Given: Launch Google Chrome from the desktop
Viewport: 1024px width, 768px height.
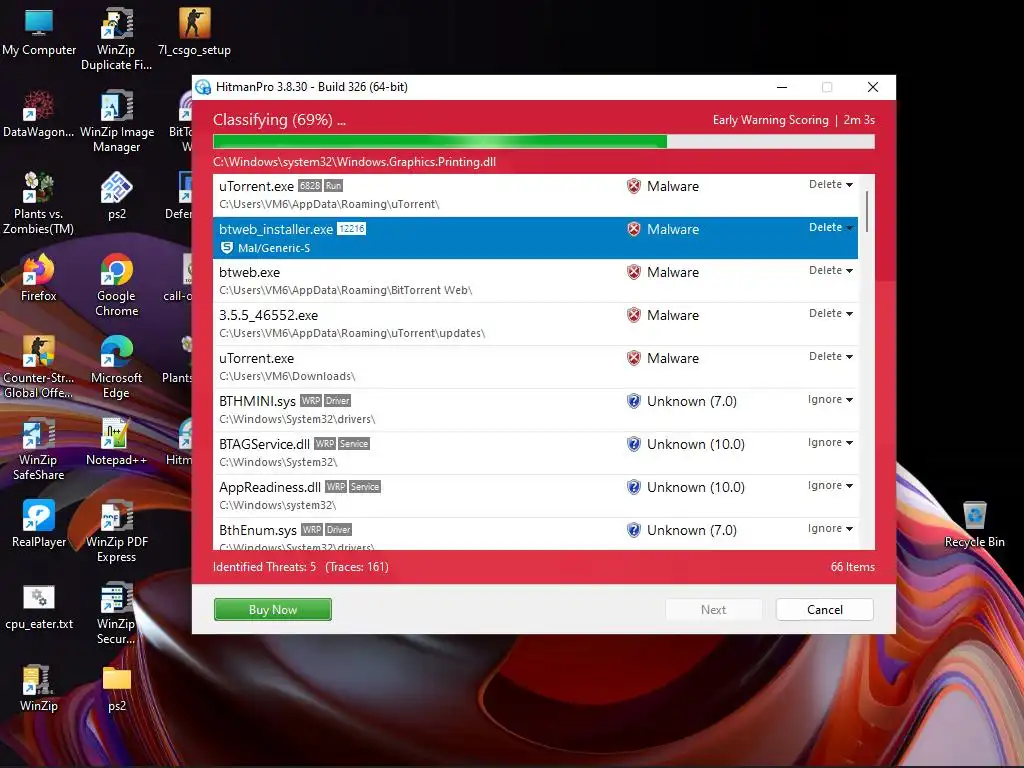Looking at the screenshot, I should point(116,285).
